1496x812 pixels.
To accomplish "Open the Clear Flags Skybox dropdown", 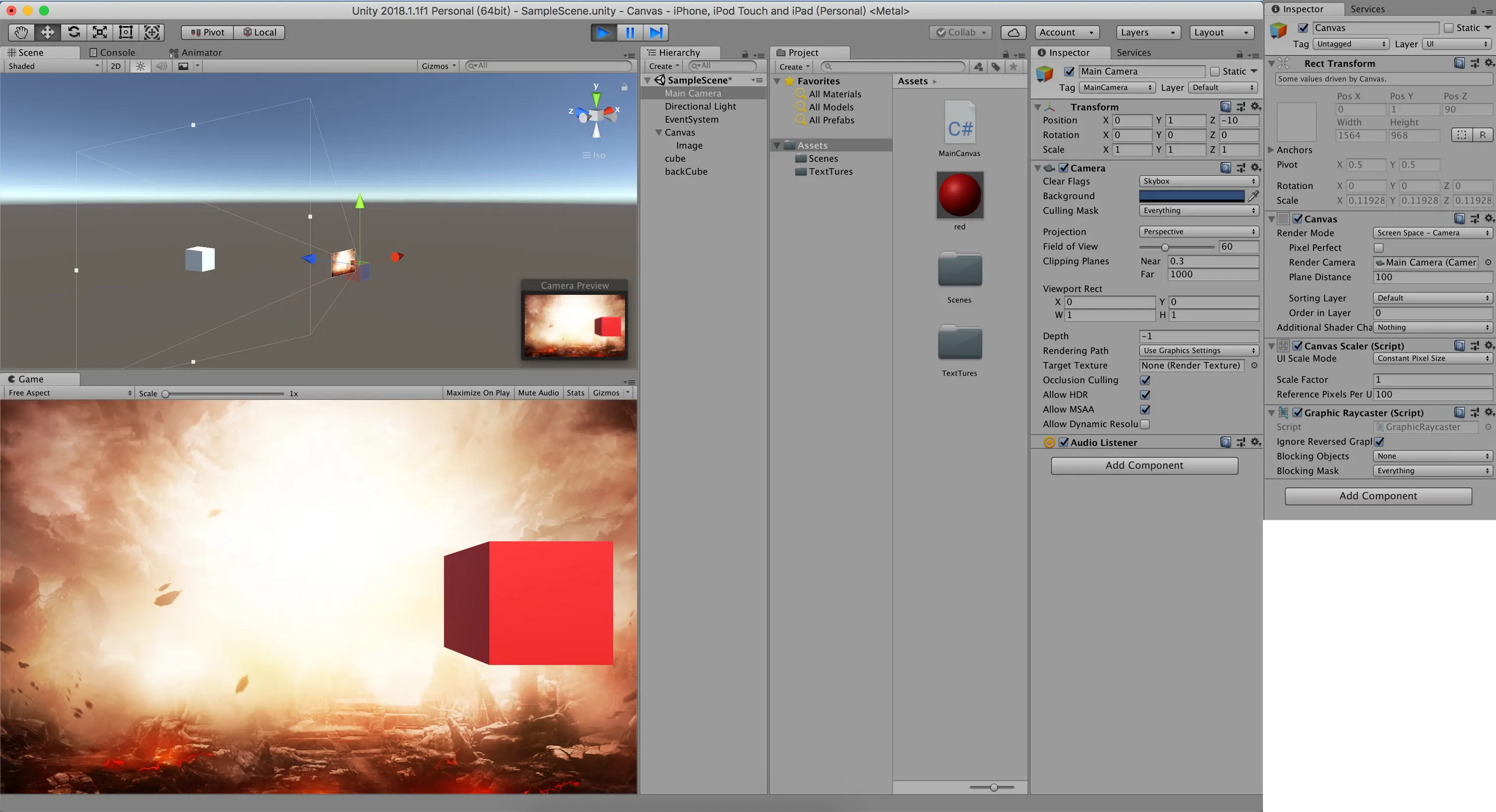I will click(x=1199, y=181).
